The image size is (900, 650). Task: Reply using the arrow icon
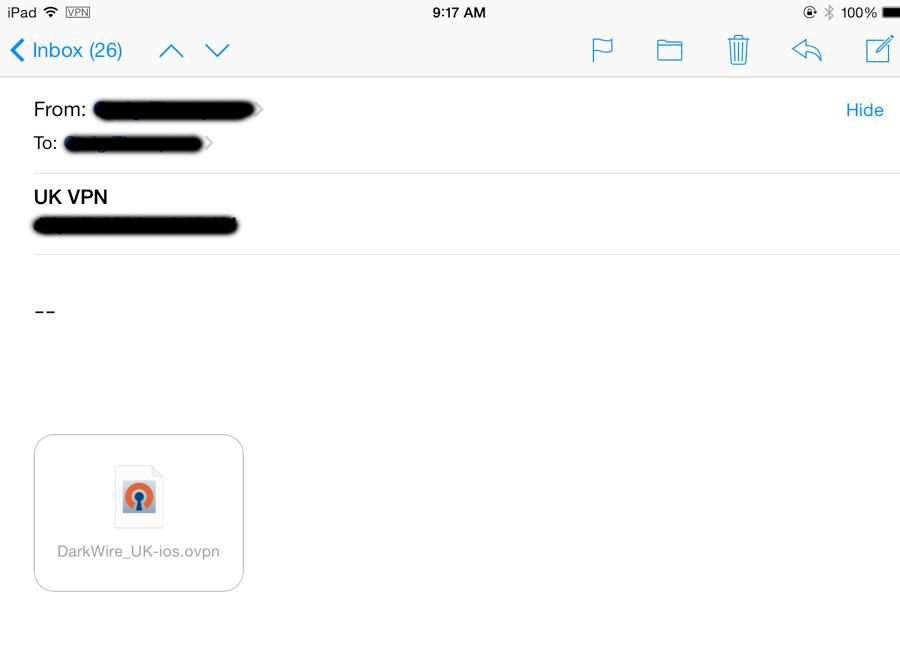coord(807,51)
